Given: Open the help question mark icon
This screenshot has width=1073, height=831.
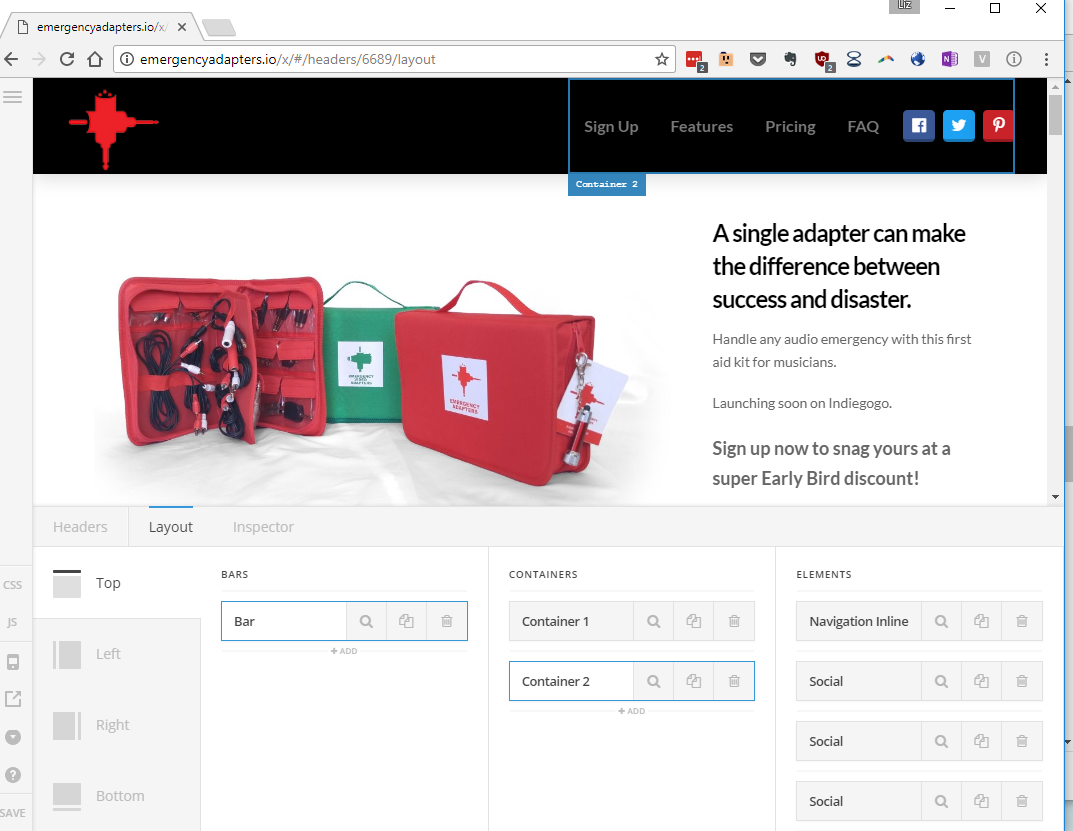Looking at the screenshot, I should click(x=13, y=775).
